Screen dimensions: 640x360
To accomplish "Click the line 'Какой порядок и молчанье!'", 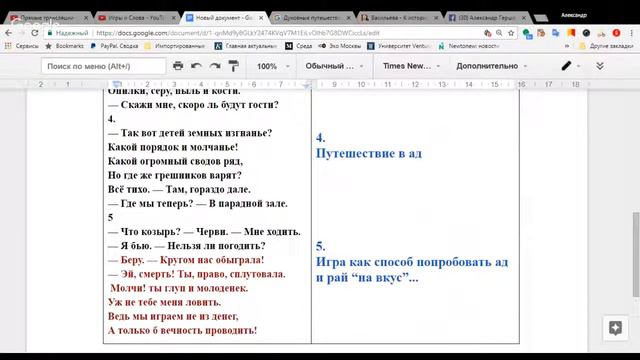I will 173,147.
